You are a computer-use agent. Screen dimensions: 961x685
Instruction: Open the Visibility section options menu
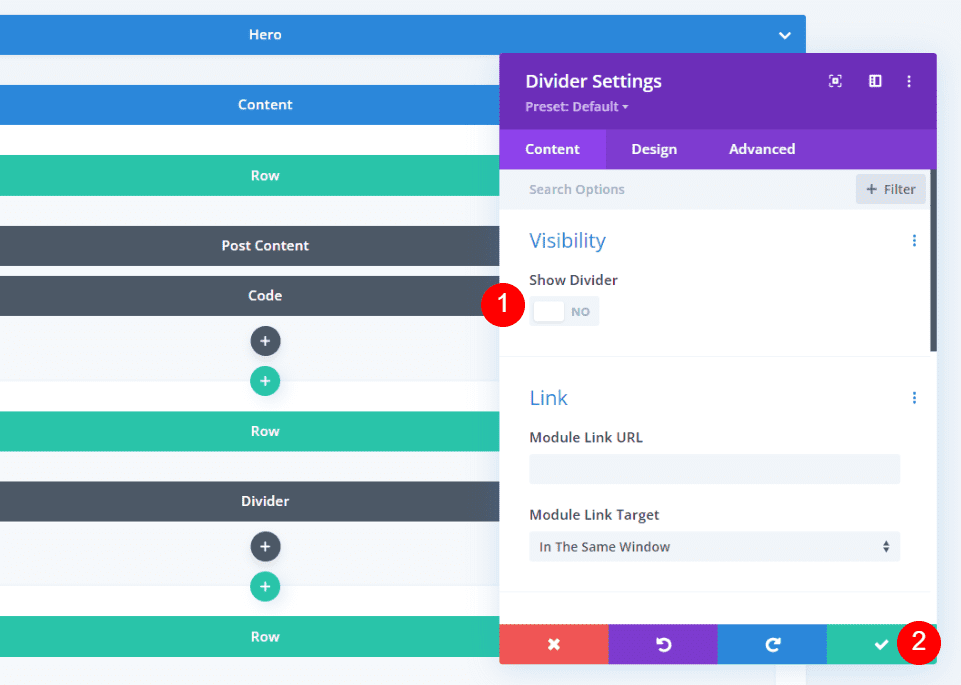913,240
